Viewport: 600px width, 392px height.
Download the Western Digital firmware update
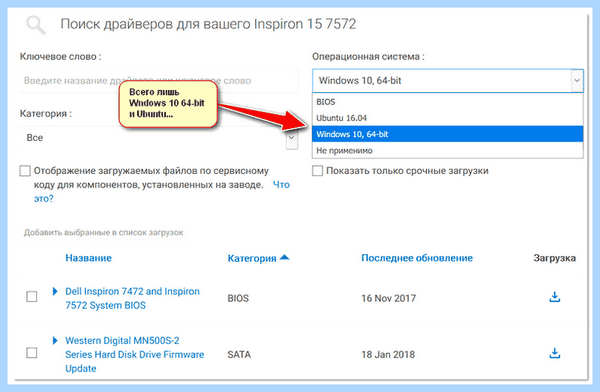tap(554, 353)
